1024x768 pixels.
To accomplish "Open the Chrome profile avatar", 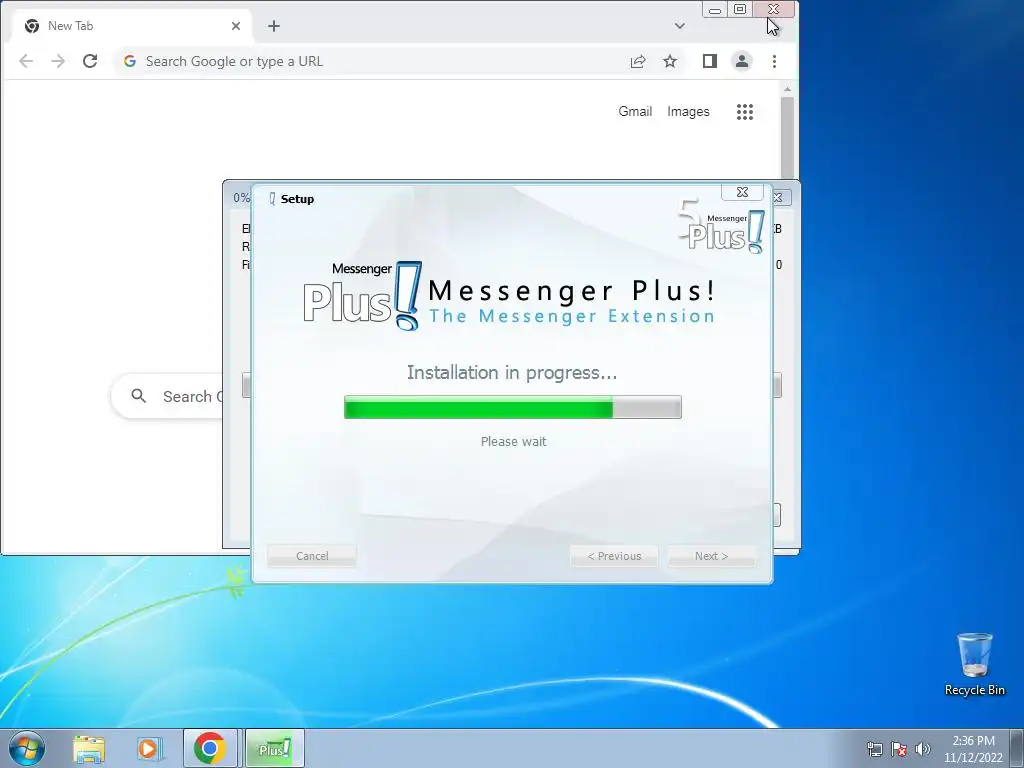I will (742, 61).
